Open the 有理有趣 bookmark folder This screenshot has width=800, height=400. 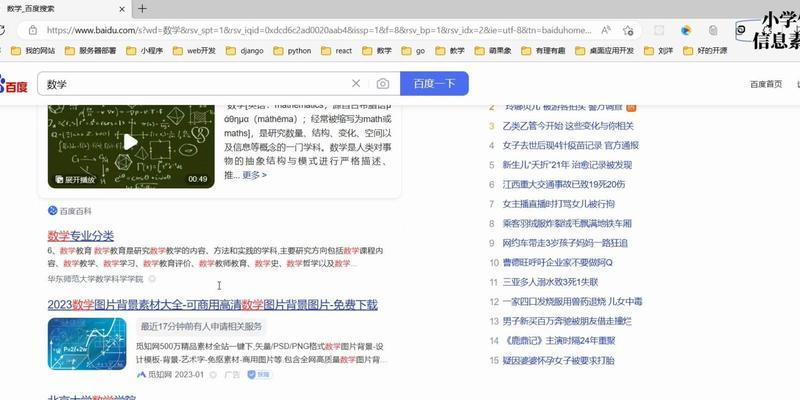544,51
